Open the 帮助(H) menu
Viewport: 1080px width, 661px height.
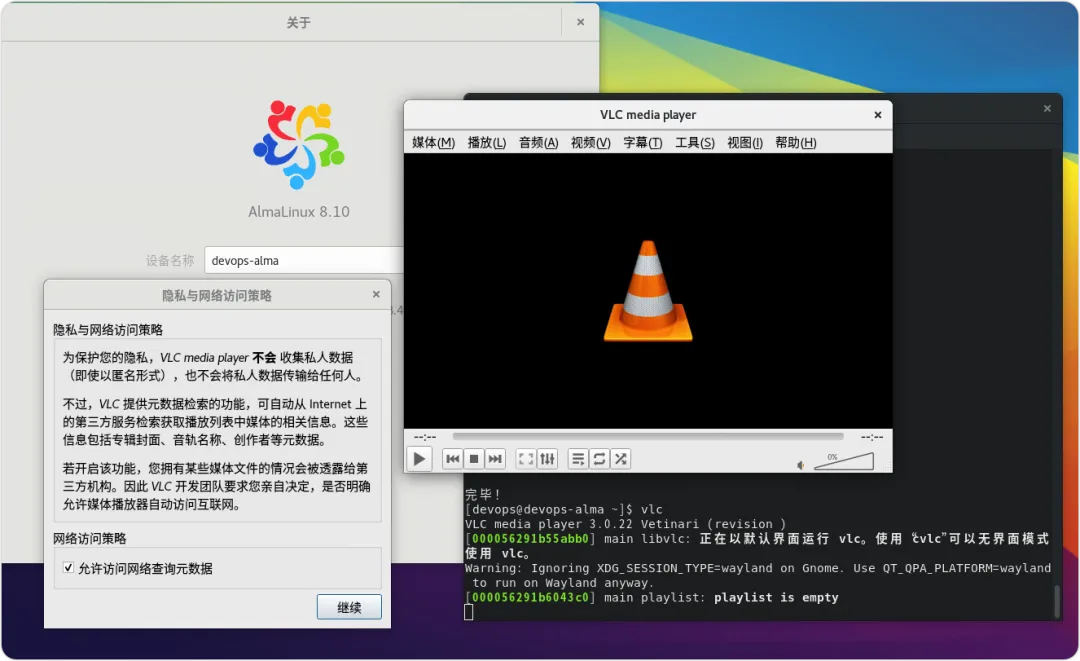[796, 143]
